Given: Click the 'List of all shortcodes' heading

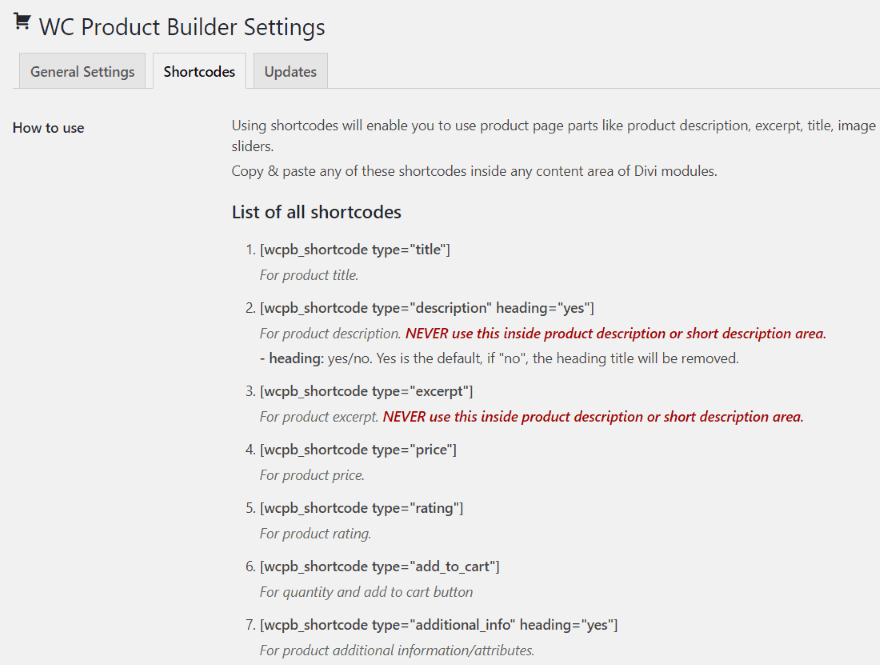Looking at the screenshot, I should click(x=316, y=212).
